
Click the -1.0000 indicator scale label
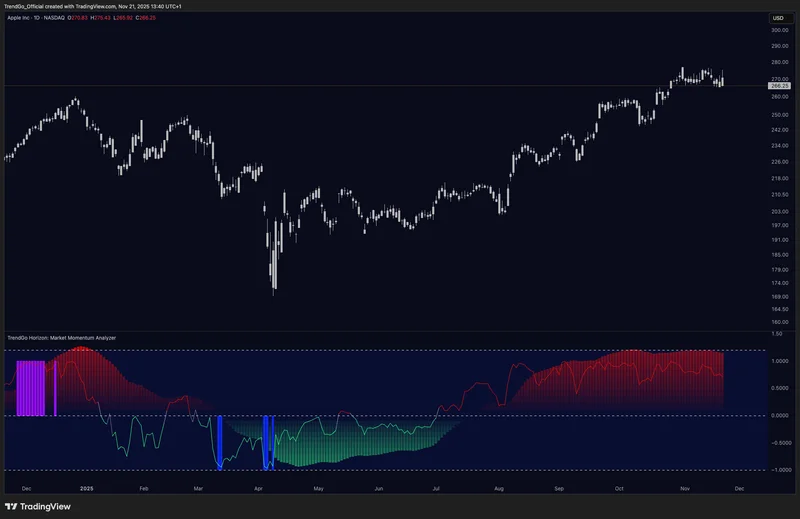pos(779,470)
